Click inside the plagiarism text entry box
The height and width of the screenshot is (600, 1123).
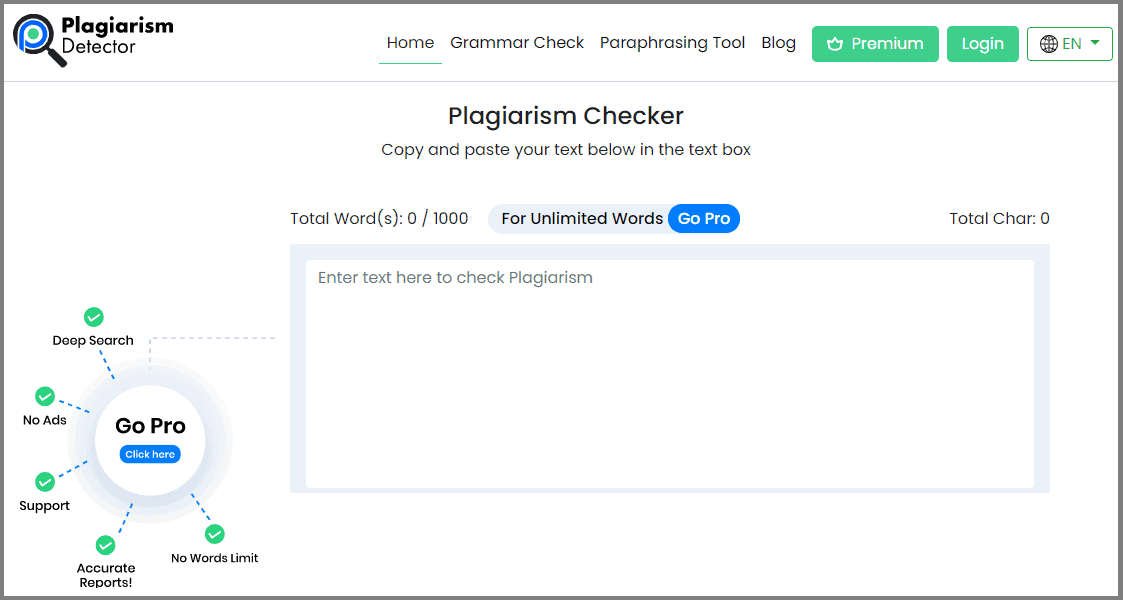670,374
